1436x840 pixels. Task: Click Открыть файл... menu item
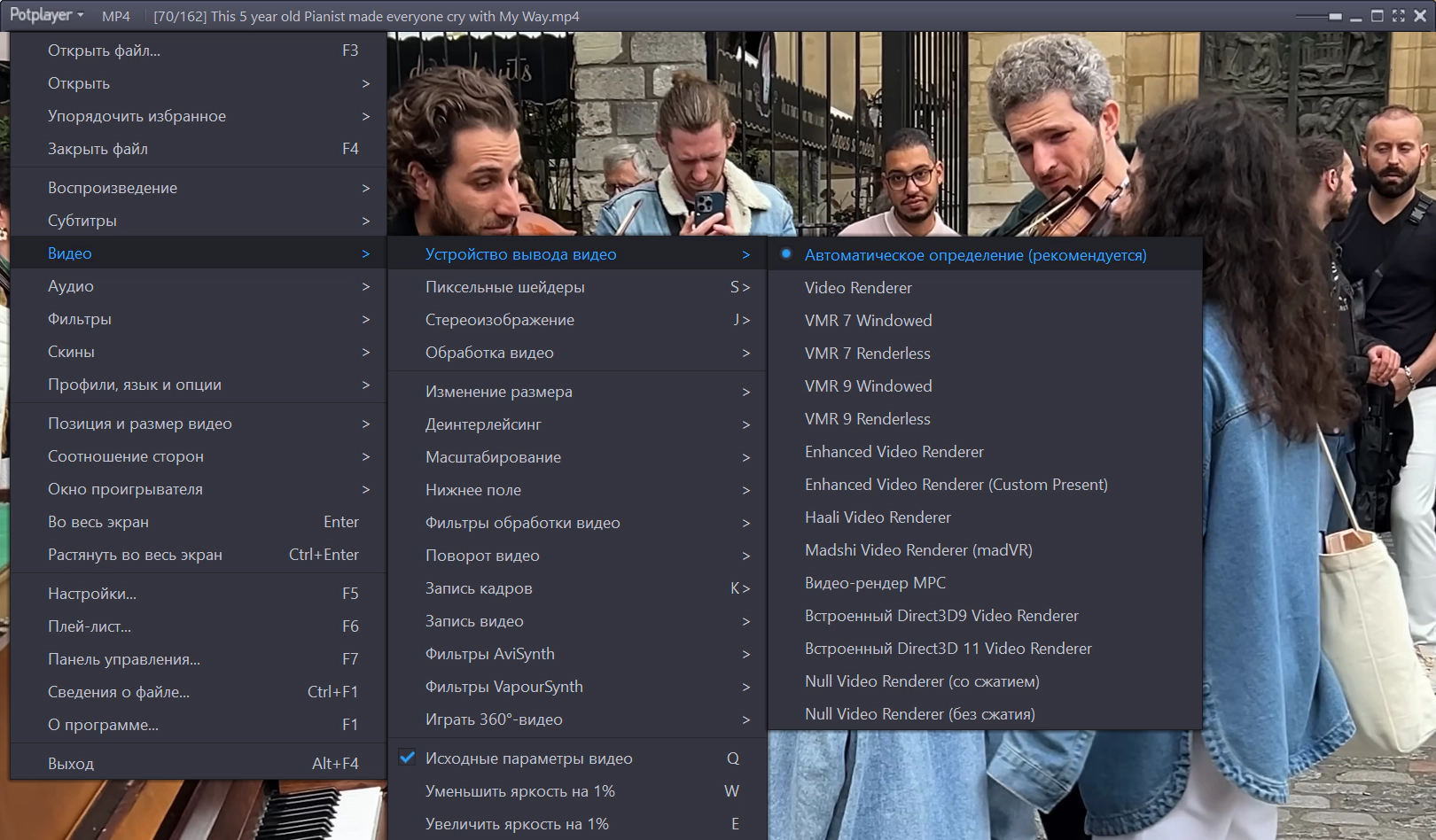coord(199,51)
